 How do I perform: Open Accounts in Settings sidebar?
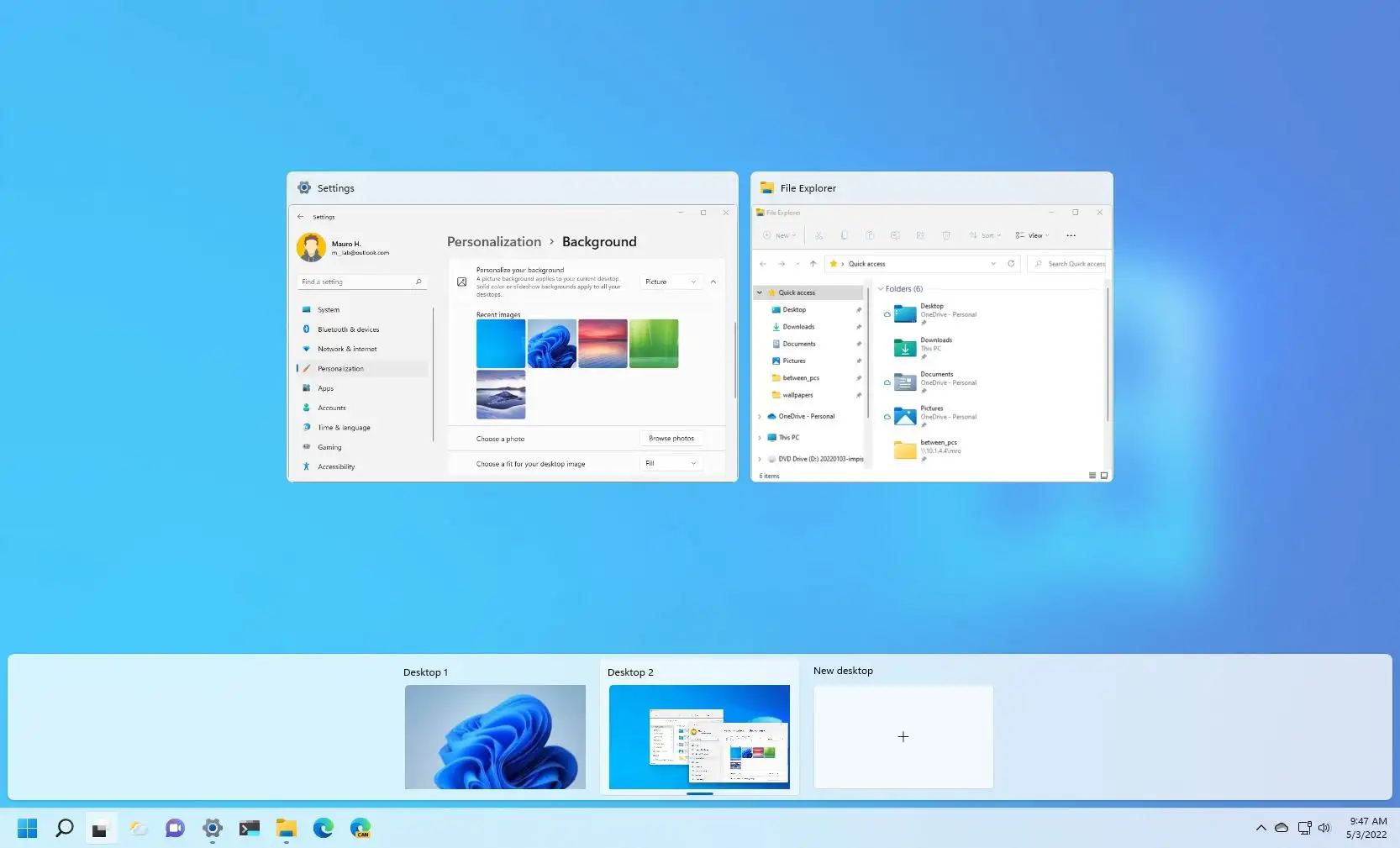(362, 408)
